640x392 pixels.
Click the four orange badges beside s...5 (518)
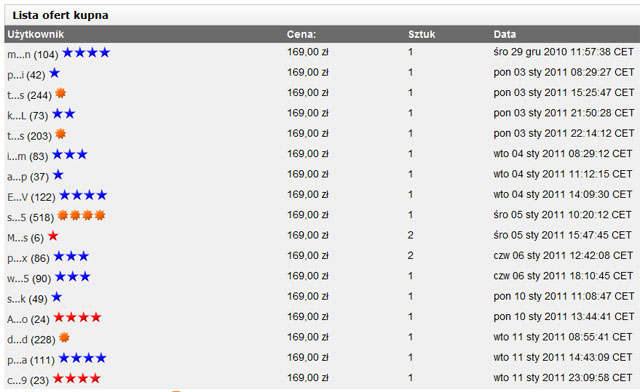tap(81, 215)
